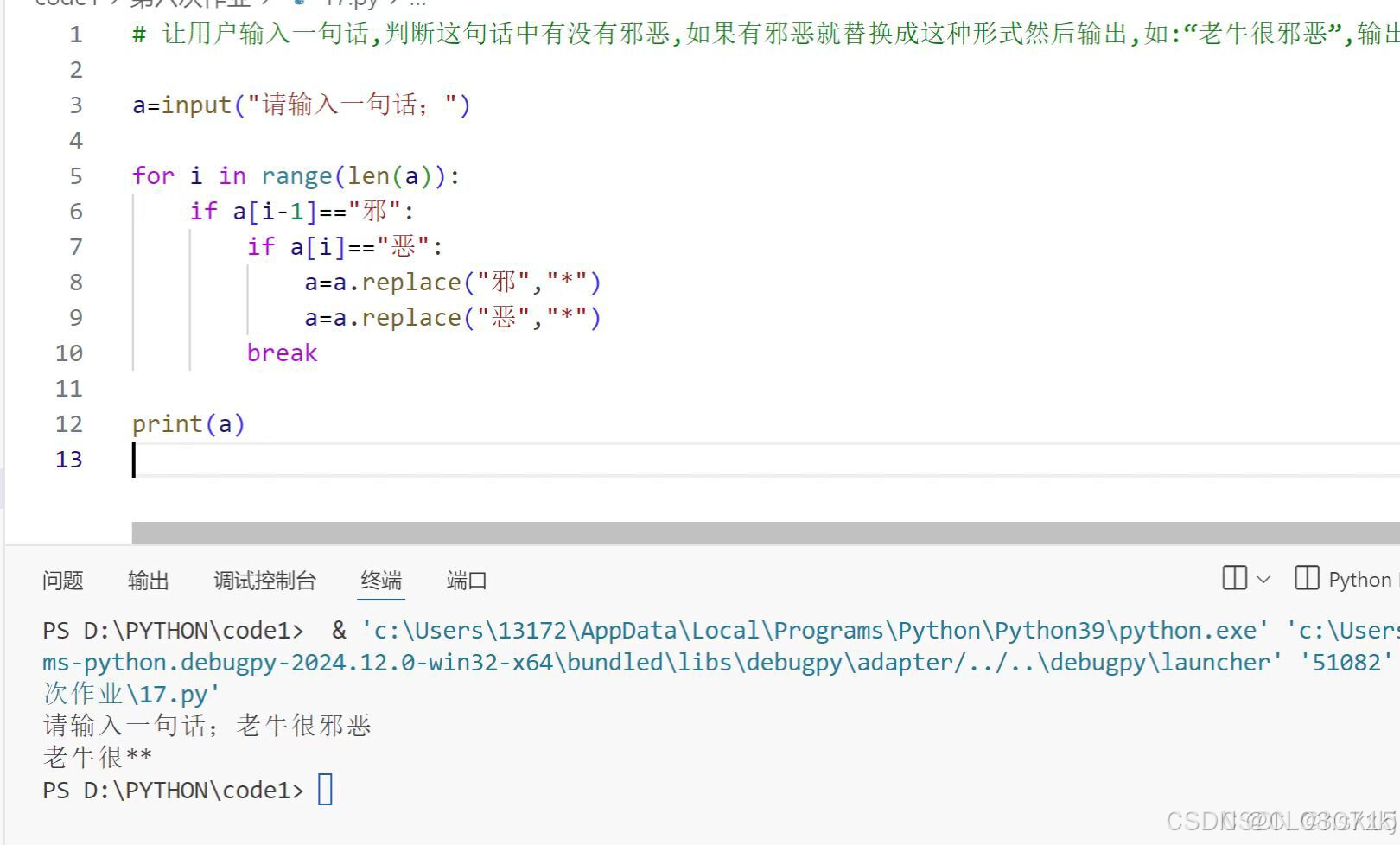The image size is (1400, 845).
Task: Click the 'break' statement on line 10
Action: pos(282,353)
